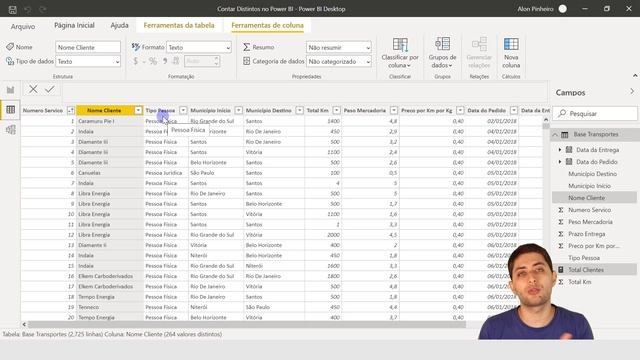Click Classificar por coluna icon
This screenshot has height=360, width=640.
(400, 44)
